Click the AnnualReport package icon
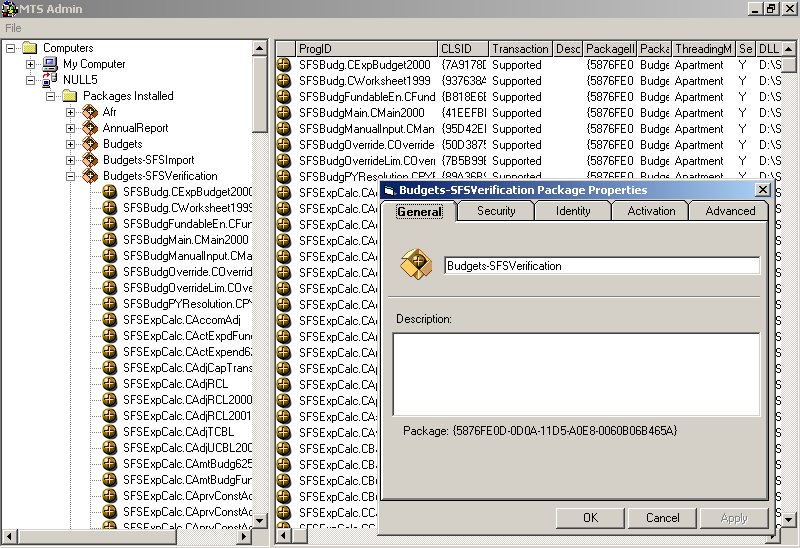Viewport: 800px width, 548px height. tap(90, 128)
